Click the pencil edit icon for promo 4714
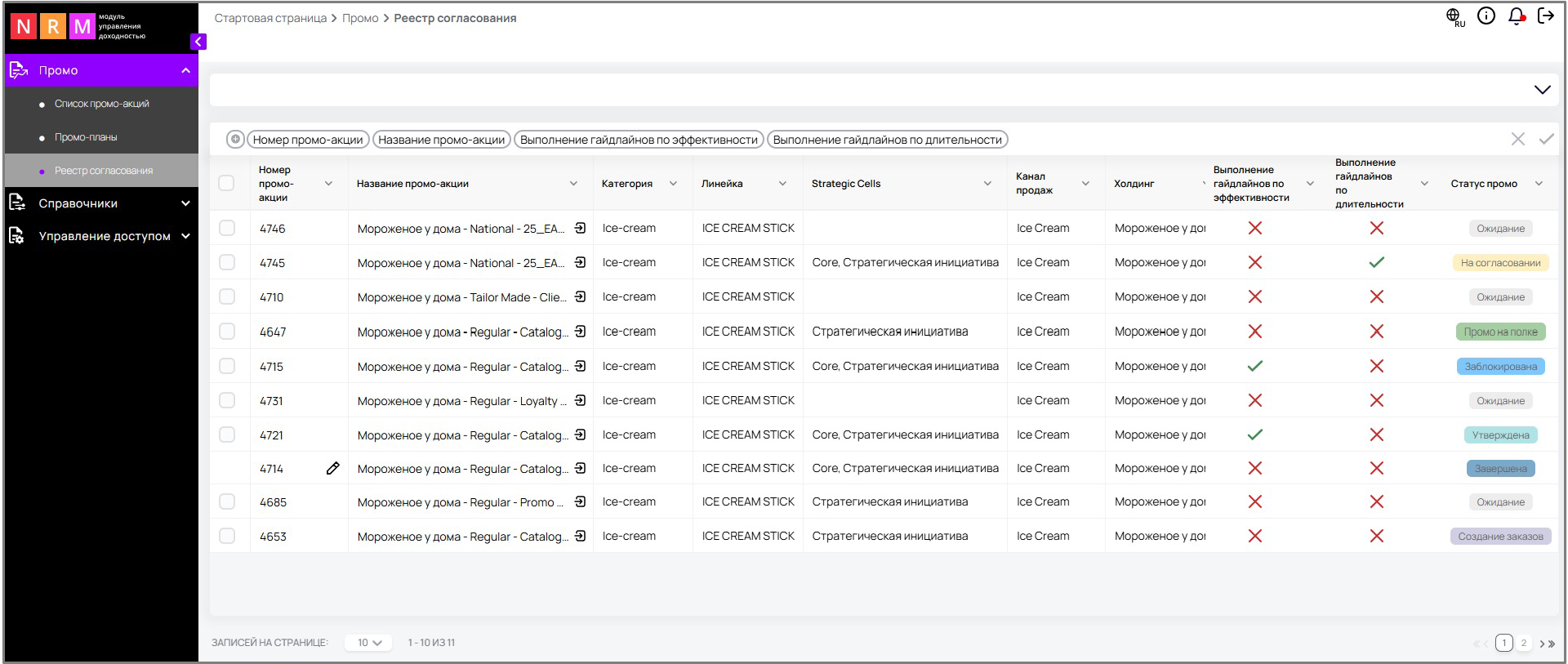Image resolution: width=1568 pixels, height=664 pixels. pos(332,469)
